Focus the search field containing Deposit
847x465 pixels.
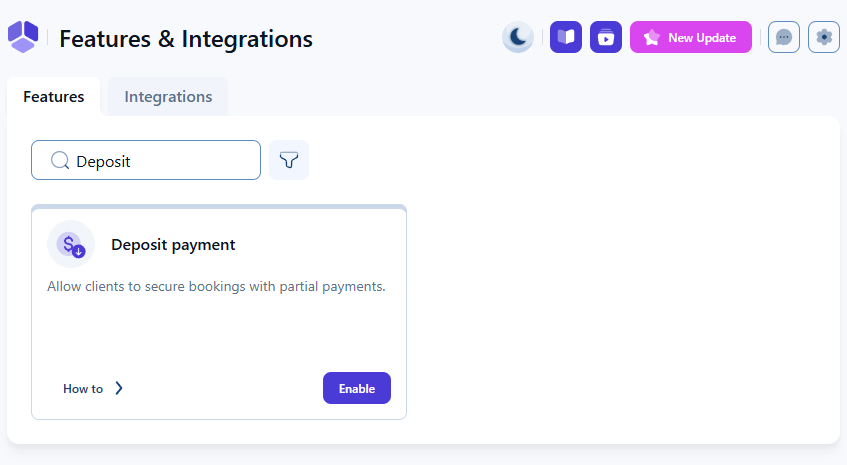(160, 161)
